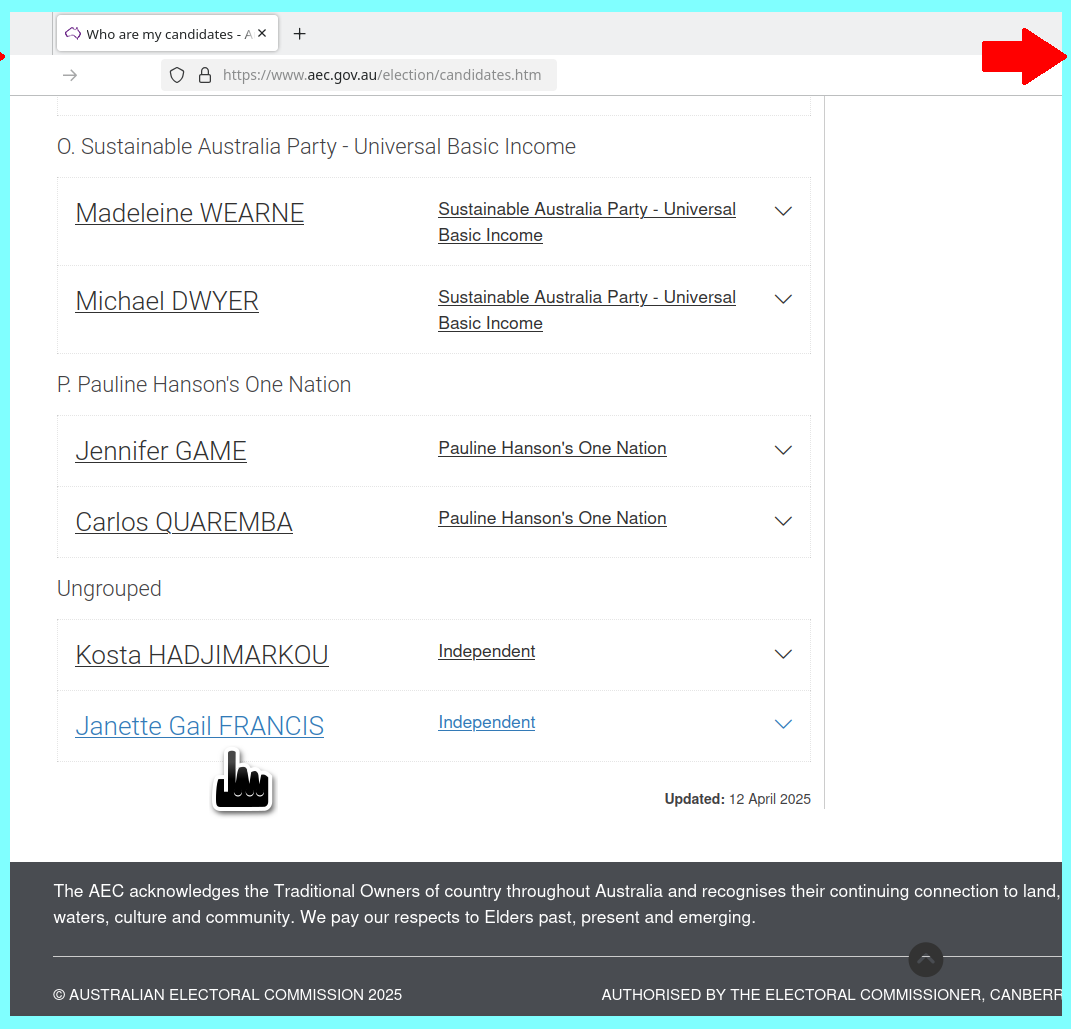
Task: Open Janette Gail FRANCIS candidate link
Action: 199,726
